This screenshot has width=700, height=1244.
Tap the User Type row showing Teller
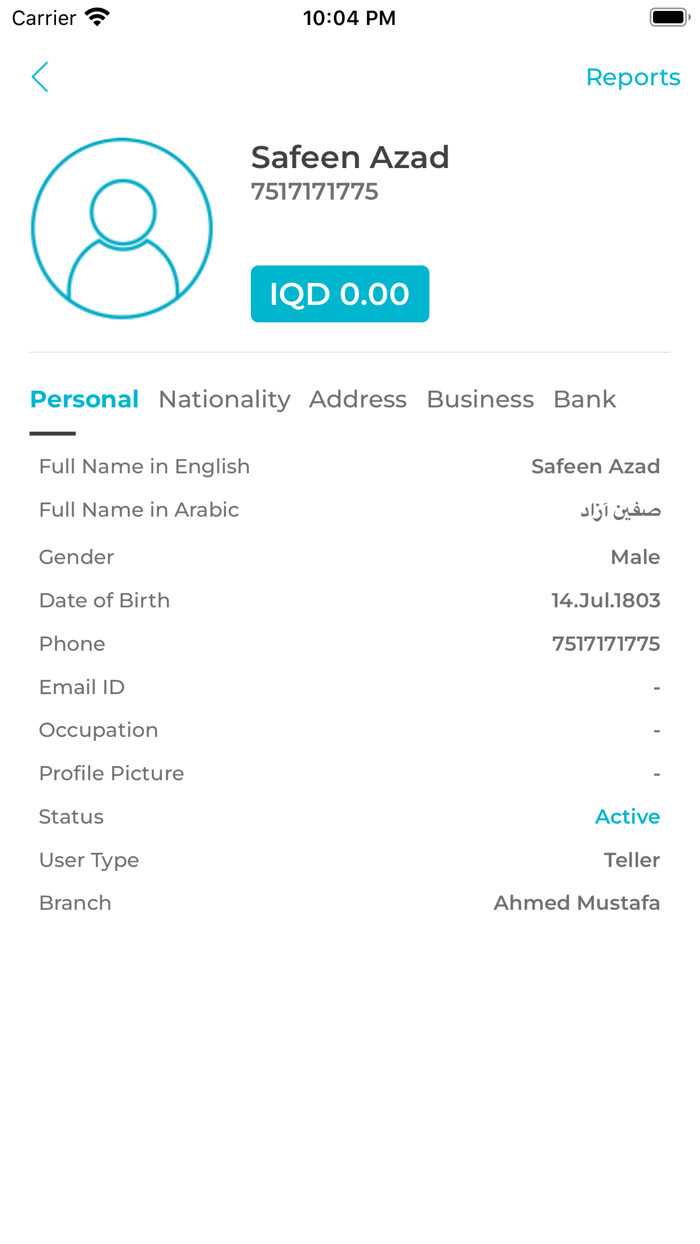coord(350,860)
